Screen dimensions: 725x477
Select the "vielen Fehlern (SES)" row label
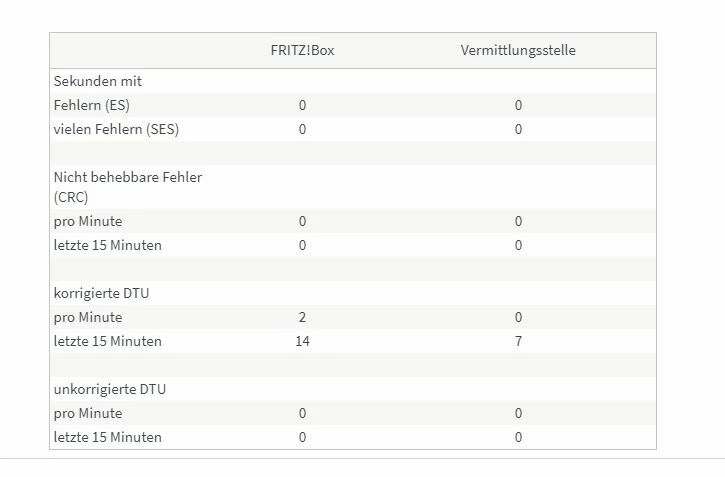[x=116, y=129]
